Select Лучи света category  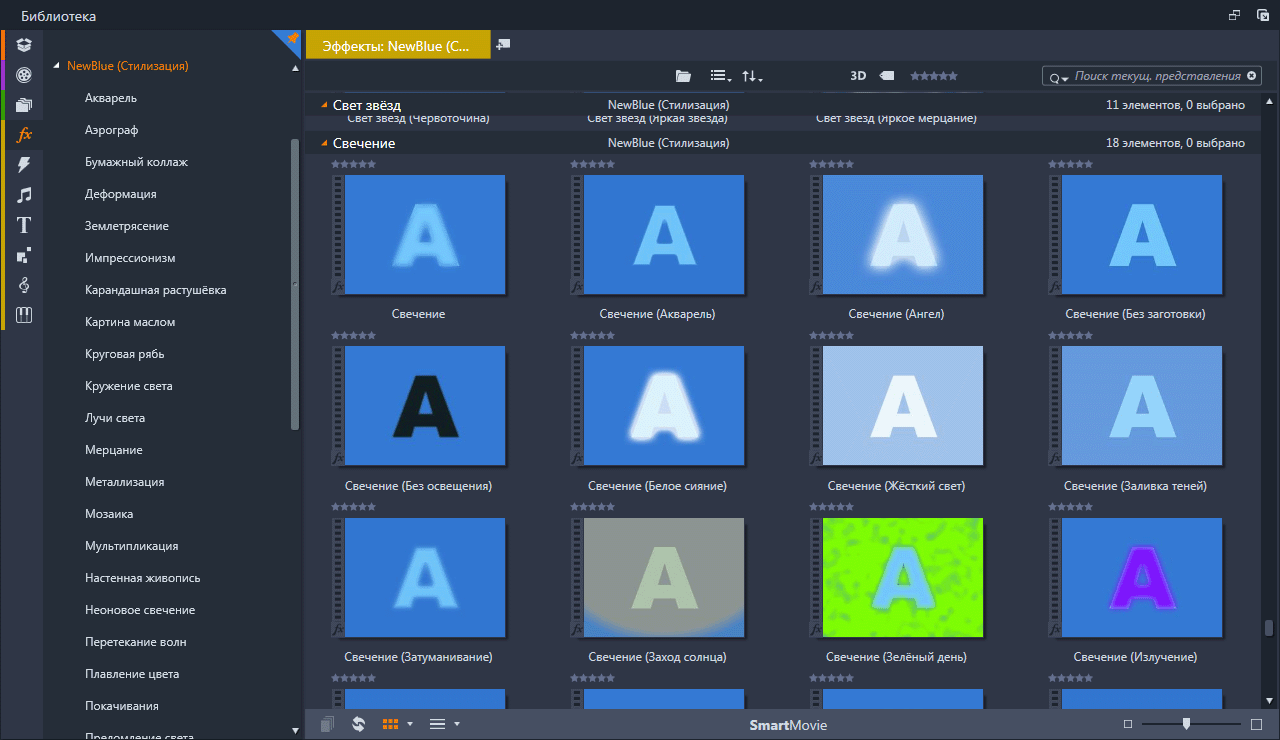point(115,418)
